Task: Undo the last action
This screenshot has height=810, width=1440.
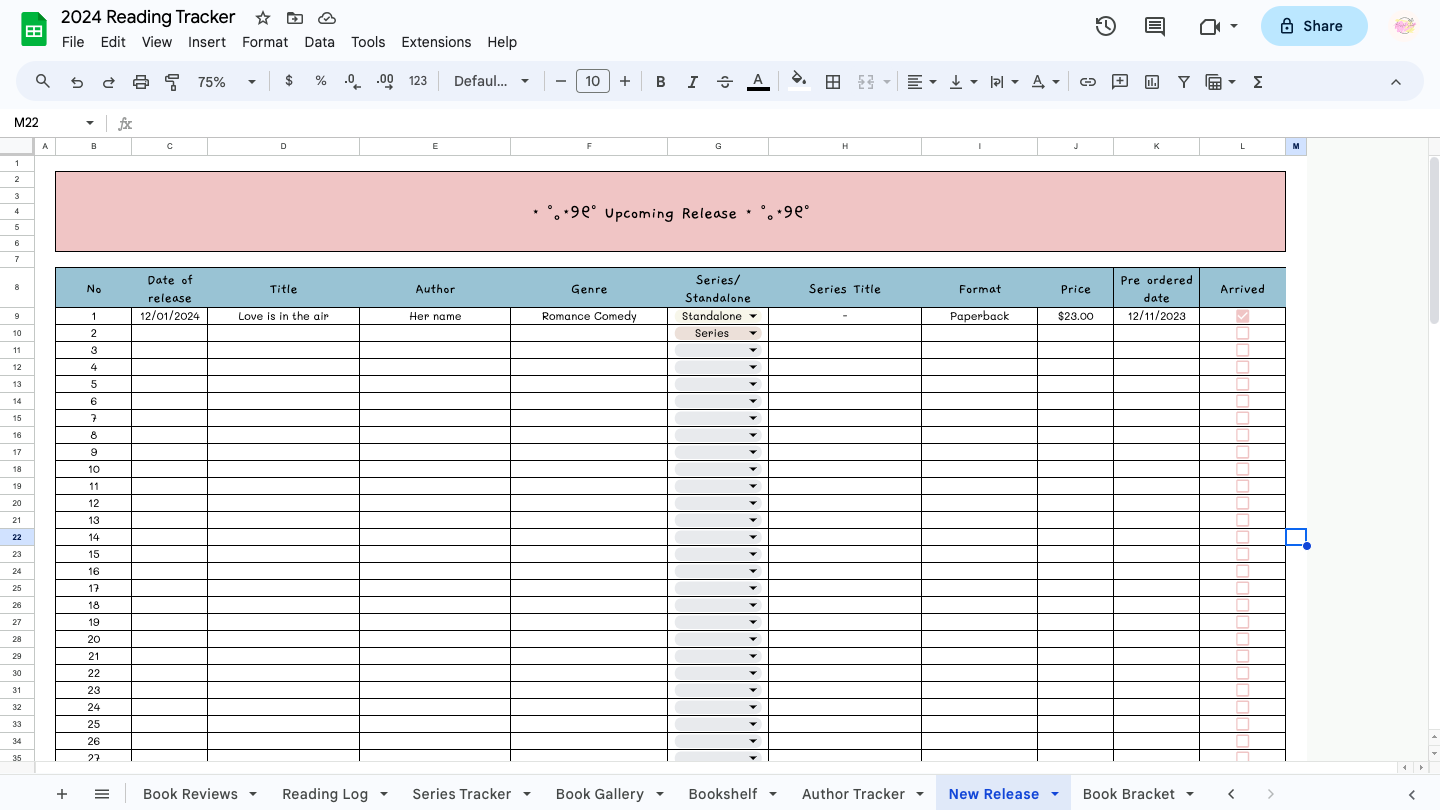Action: 77,82
